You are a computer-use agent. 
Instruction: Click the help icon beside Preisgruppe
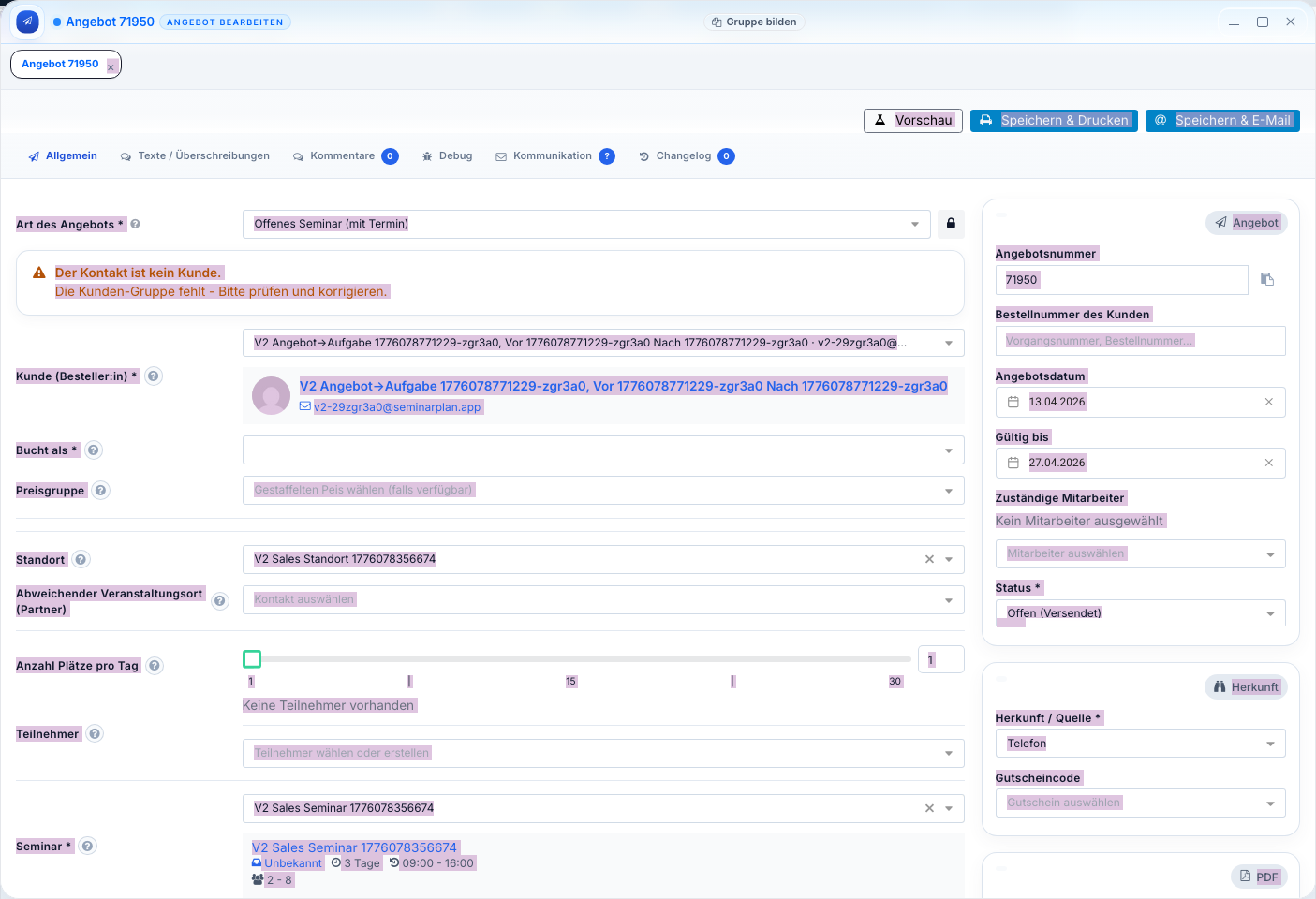tap(101, 490)
